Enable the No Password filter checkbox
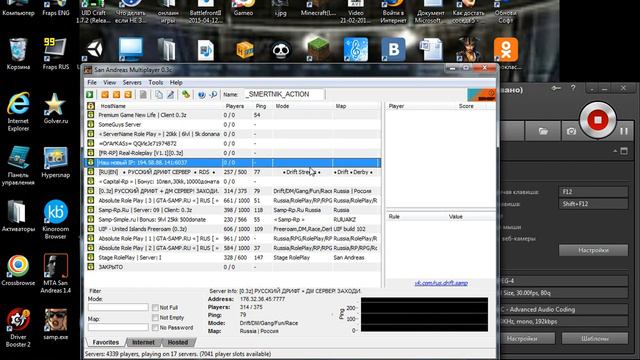This screenshot has height=360, width=640. [x=155, y=327]
